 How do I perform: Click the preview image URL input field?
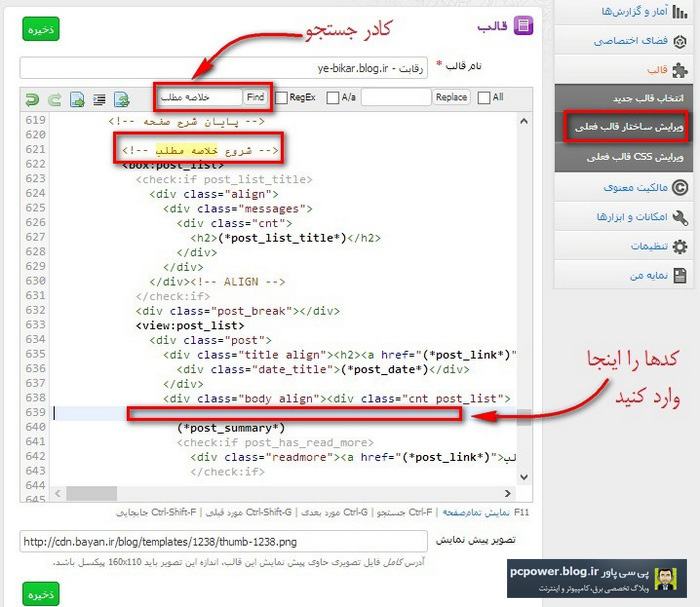coord(223,542)
